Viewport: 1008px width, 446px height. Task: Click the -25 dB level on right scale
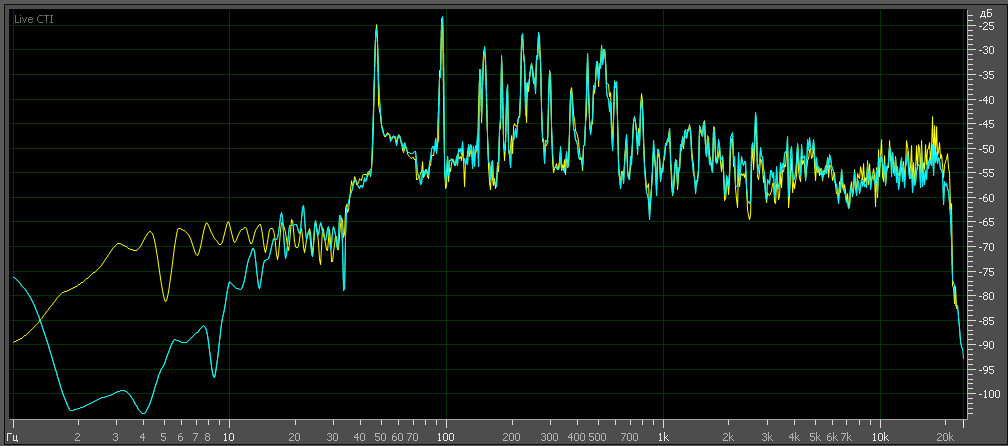coord(985,27)
